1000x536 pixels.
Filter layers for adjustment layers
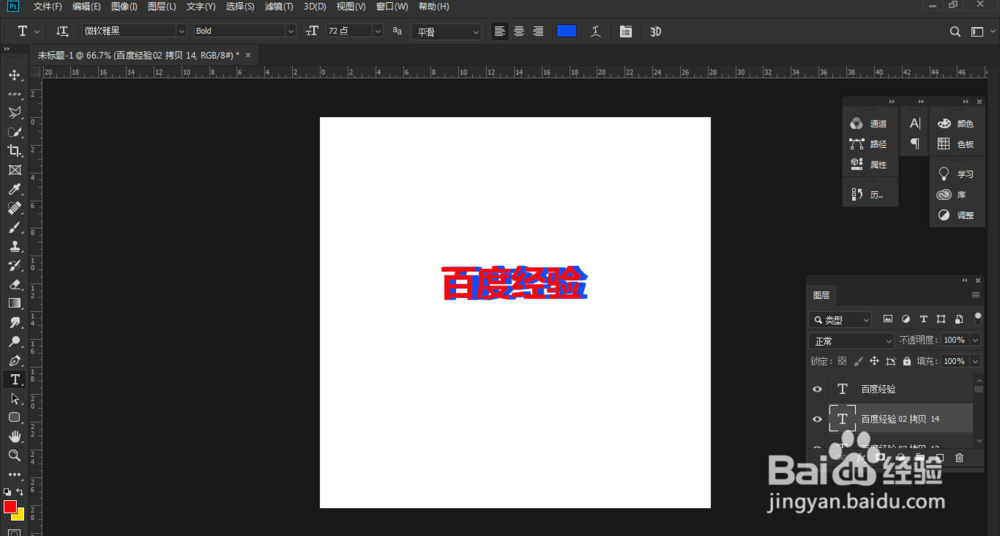906,319
